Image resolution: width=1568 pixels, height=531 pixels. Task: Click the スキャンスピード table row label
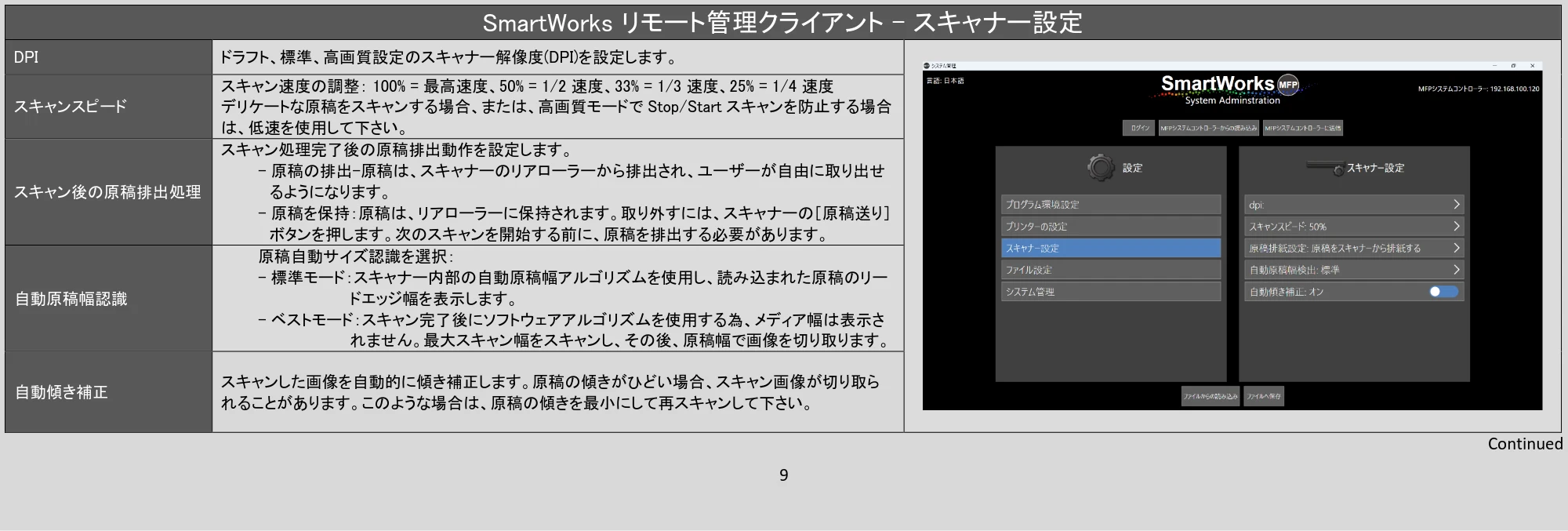click(71, 107)
